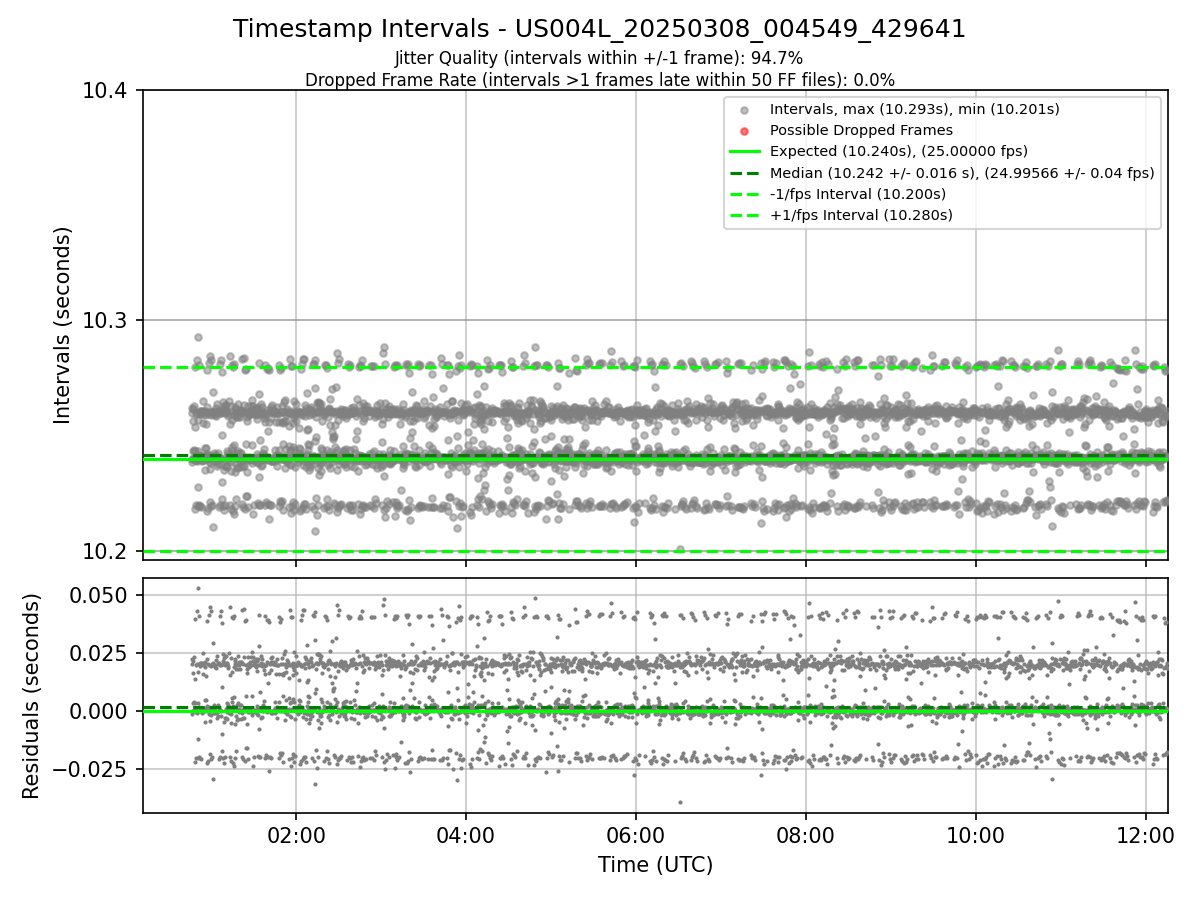Click legend entry 'Intervals, max (10.293s), min (10.201s)'

click(914, 109)
